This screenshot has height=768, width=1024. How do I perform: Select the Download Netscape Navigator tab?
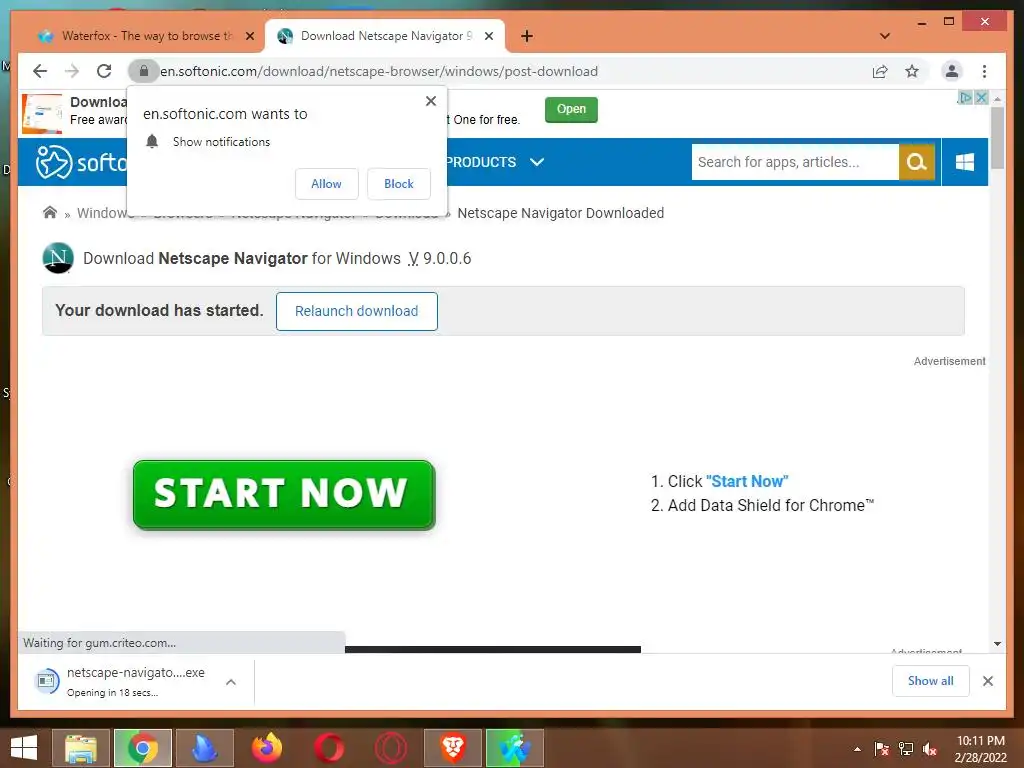pos(385,36)
